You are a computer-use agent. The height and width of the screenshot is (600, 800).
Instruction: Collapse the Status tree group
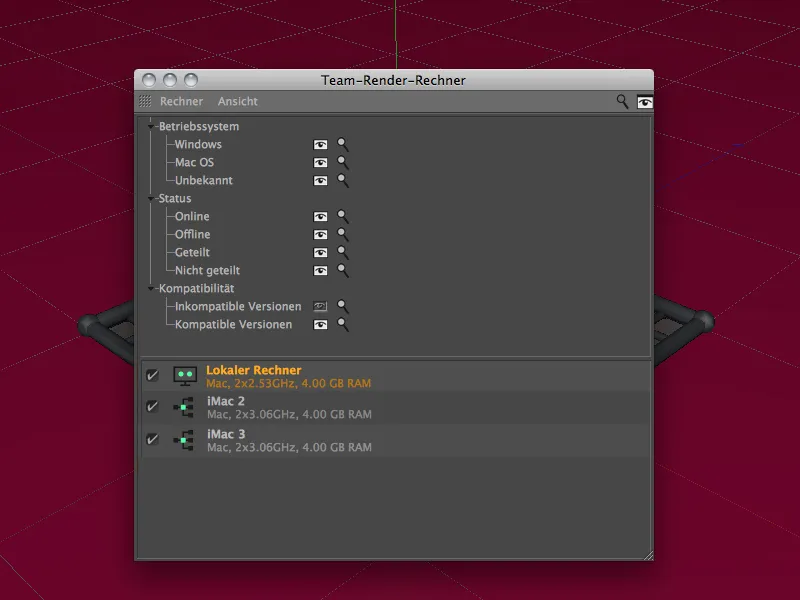click(151, 198)
